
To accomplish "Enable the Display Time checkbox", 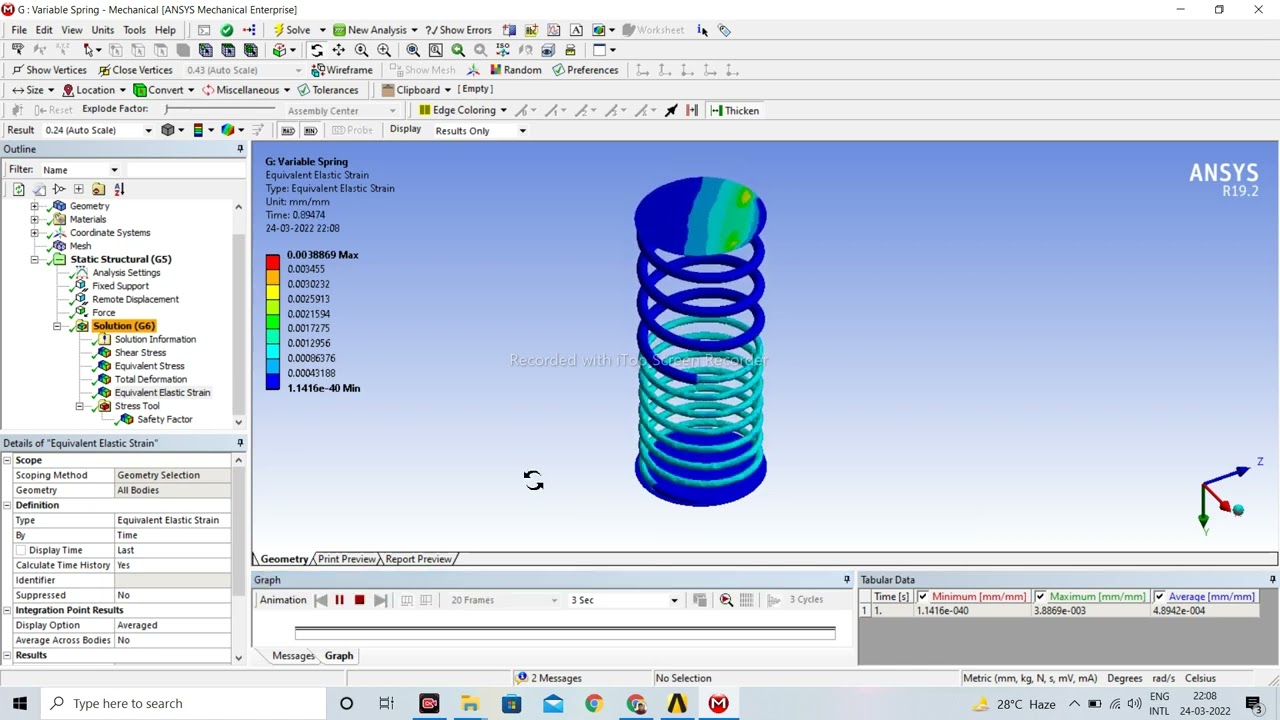I will tap(21, 550).
